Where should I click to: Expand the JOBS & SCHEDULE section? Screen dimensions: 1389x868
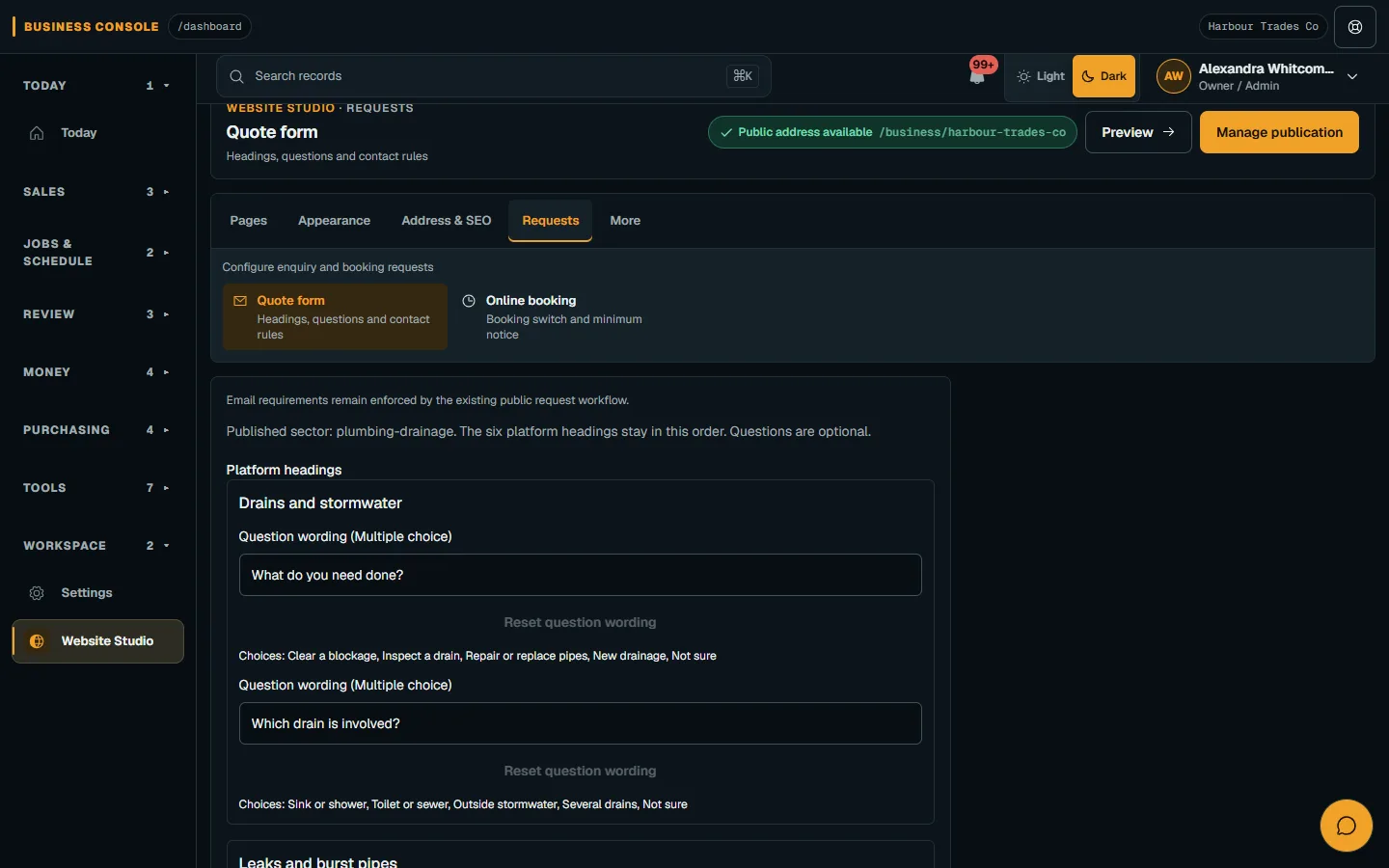96,253
